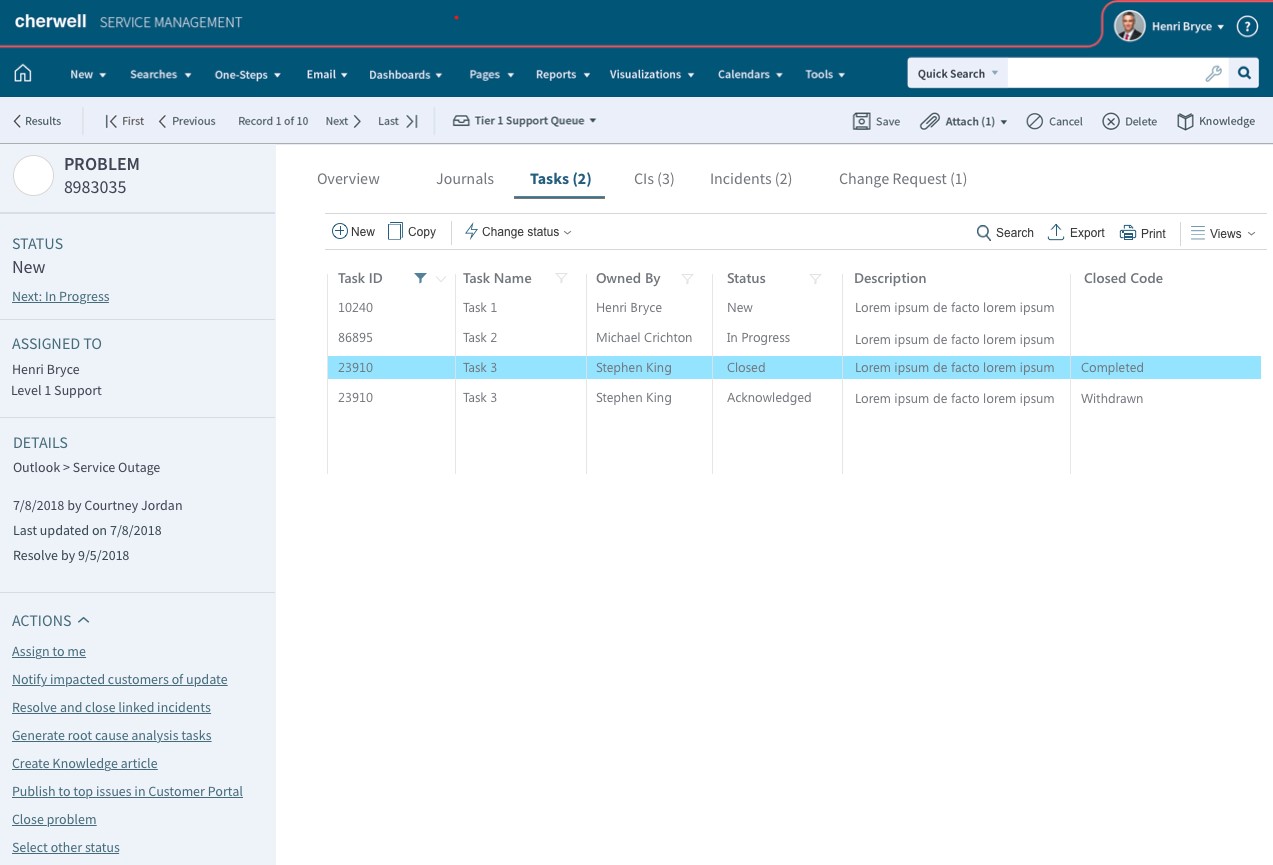Export the tasks list
1273x865 pixels.
(x=1076, y=233)
